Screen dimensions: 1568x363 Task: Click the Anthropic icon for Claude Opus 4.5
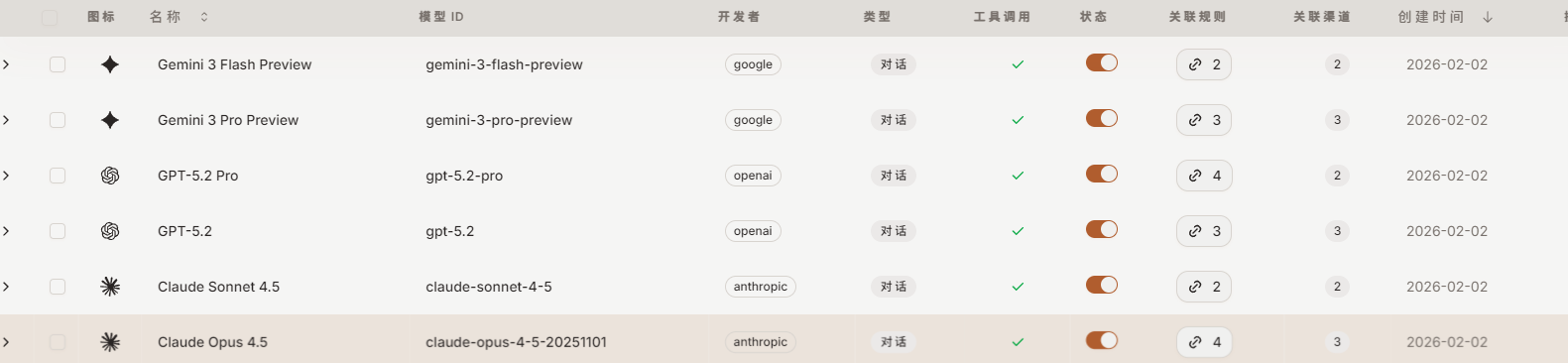[x=110, y=342]
